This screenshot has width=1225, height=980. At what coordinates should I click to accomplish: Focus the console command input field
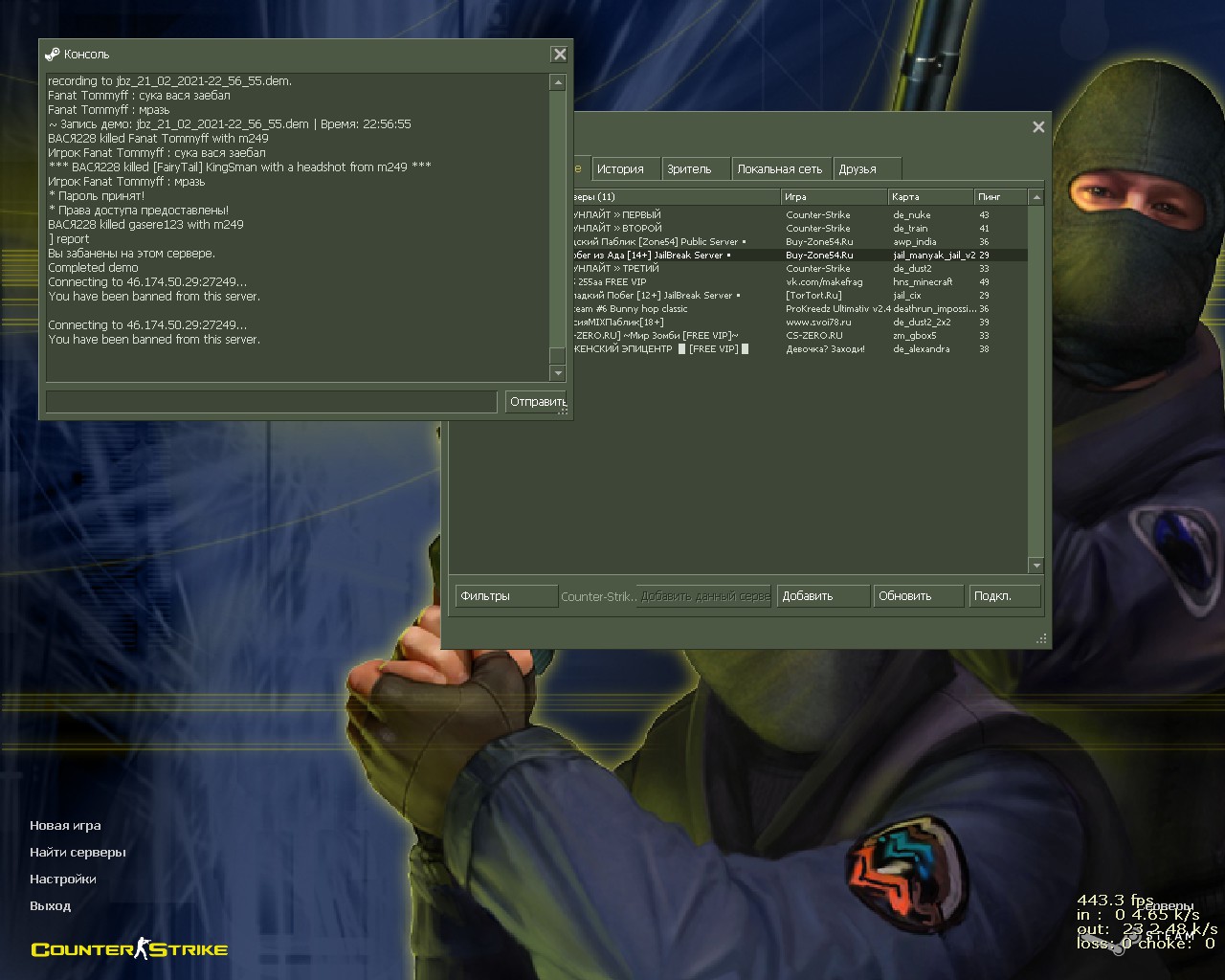click(272, 402)
